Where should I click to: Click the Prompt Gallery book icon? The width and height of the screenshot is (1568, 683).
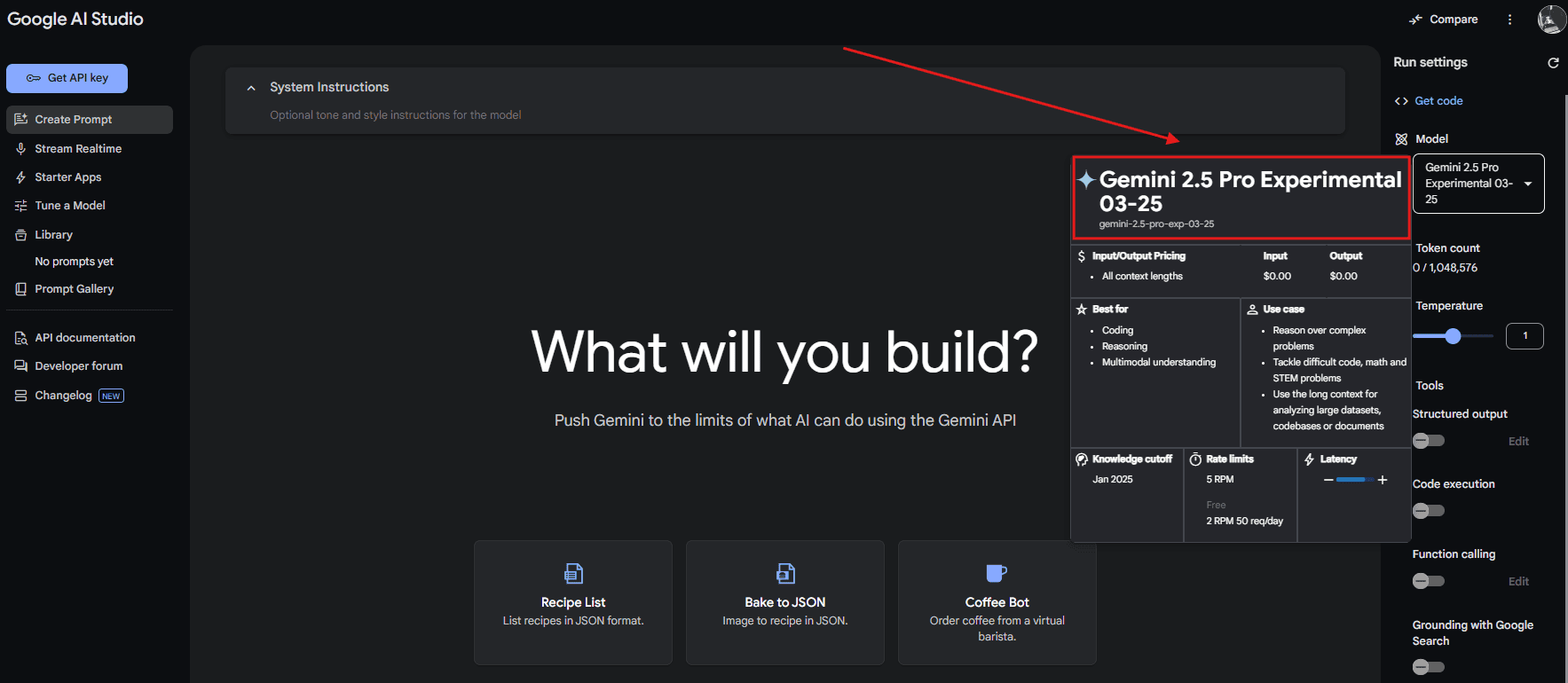pyautogui.click(x=21, y=289)
